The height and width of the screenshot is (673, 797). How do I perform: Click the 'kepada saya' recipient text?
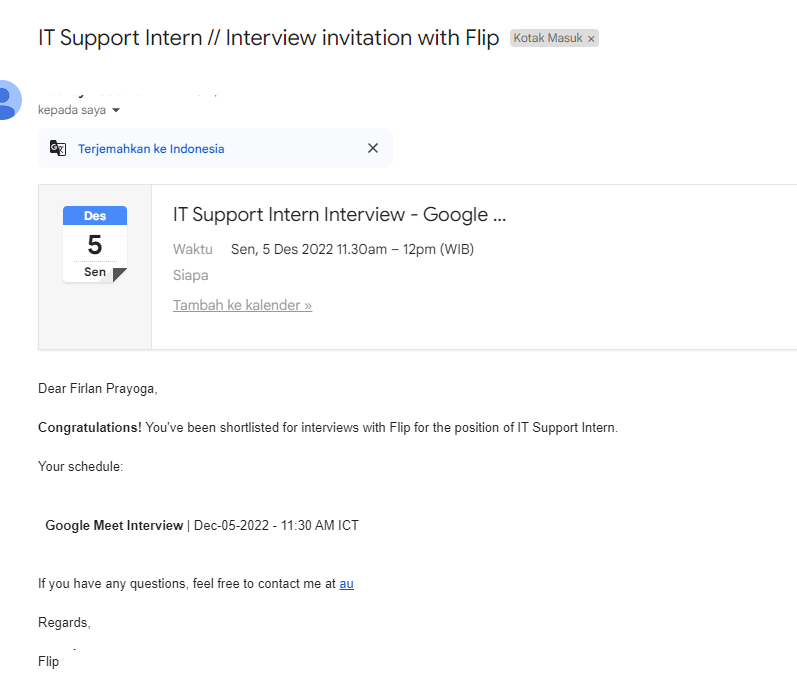pyautogui.click(x=72, y=110)
